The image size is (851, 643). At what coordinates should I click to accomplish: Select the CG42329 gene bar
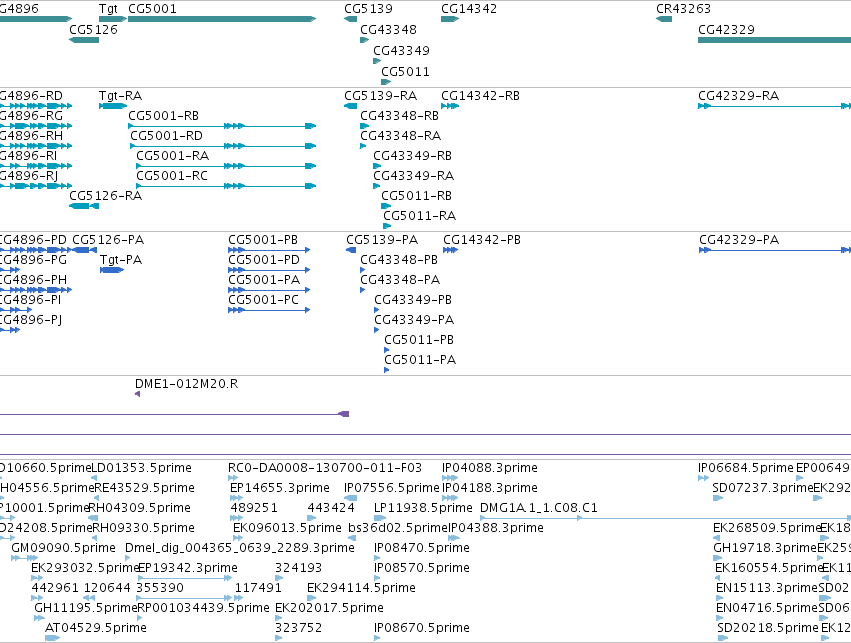tap(774, 40)
